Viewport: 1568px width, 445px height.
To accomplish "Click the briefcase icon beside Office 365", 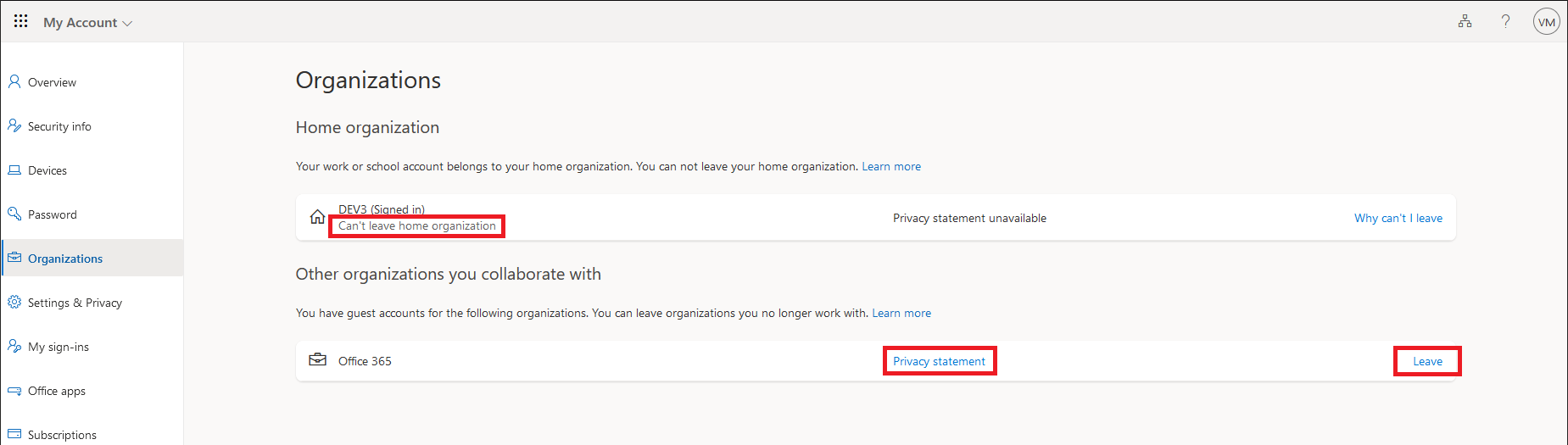I will [317, 360].
